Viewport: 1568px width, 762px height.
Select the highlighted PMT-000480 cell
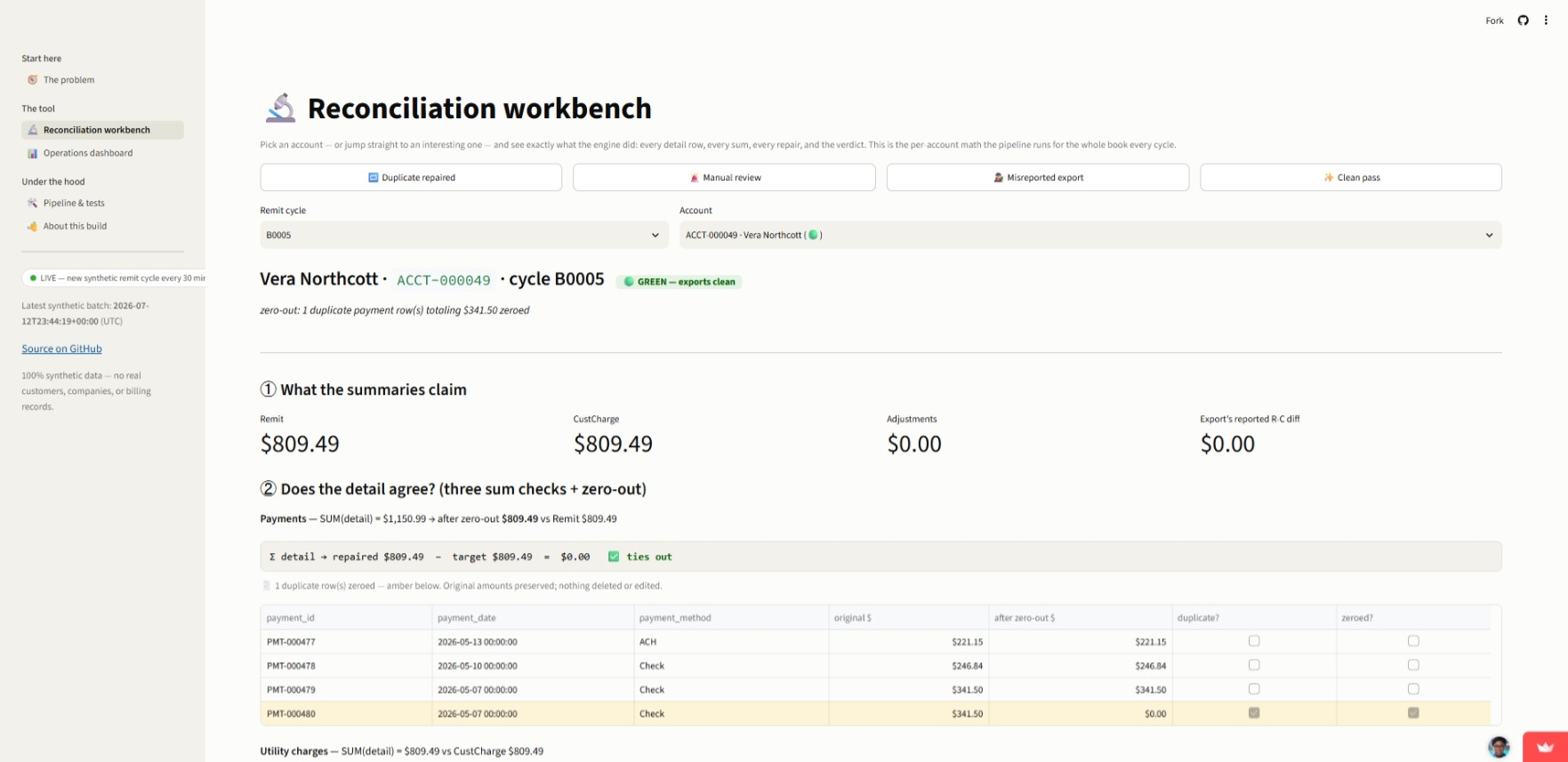pyautogui.click(x=346, y=713)
